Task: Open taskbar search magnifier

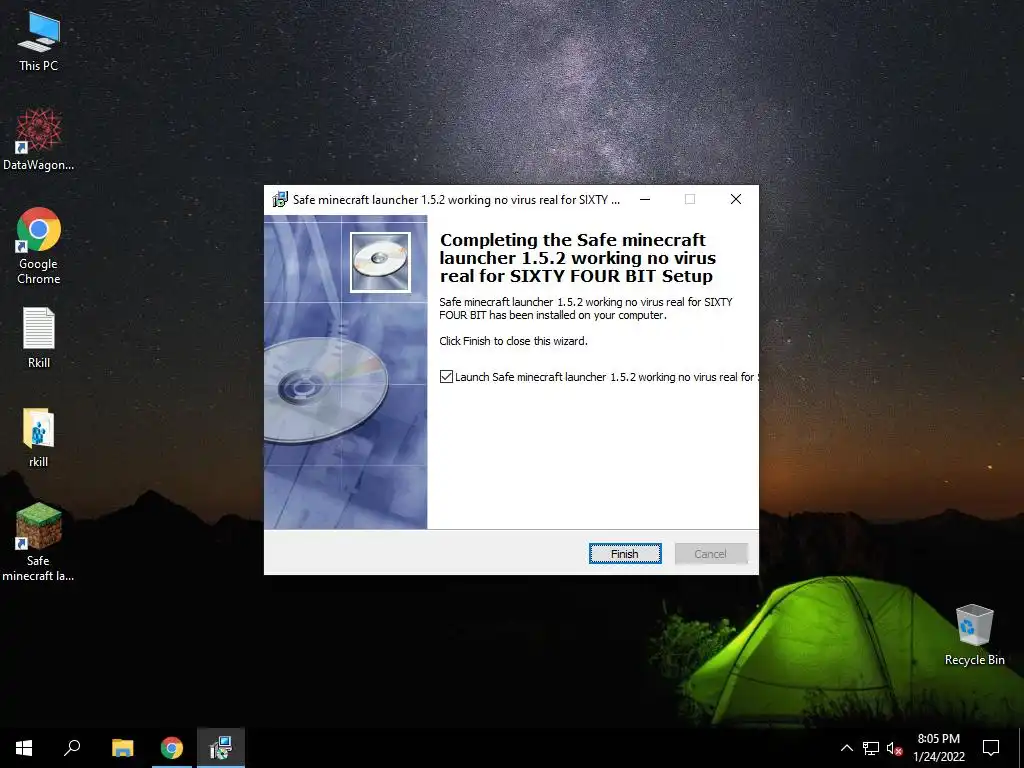Action: 72,748
